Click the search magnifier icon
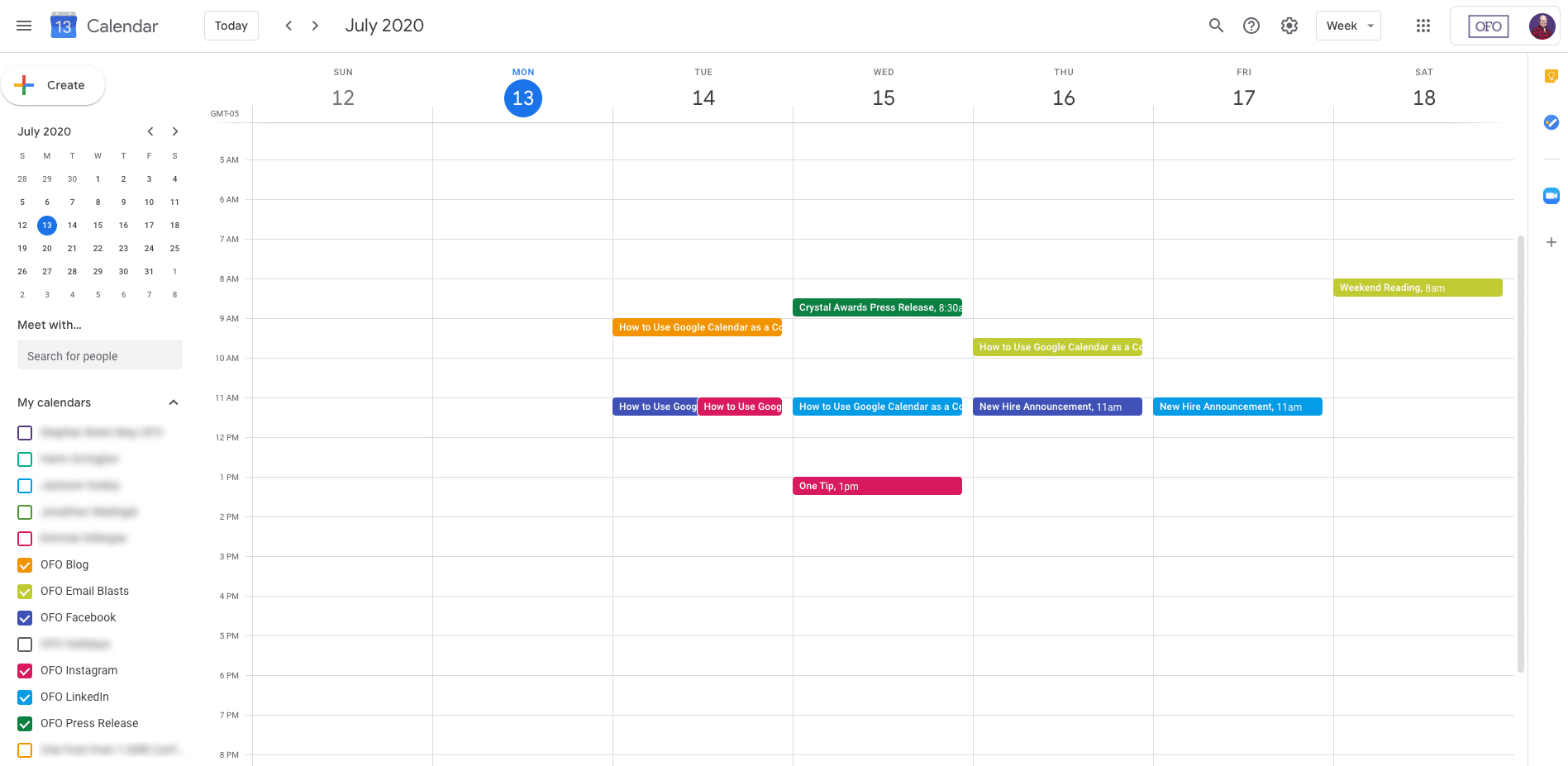Viewport: 1568px width, 766px height. [x=1216, y=26]
